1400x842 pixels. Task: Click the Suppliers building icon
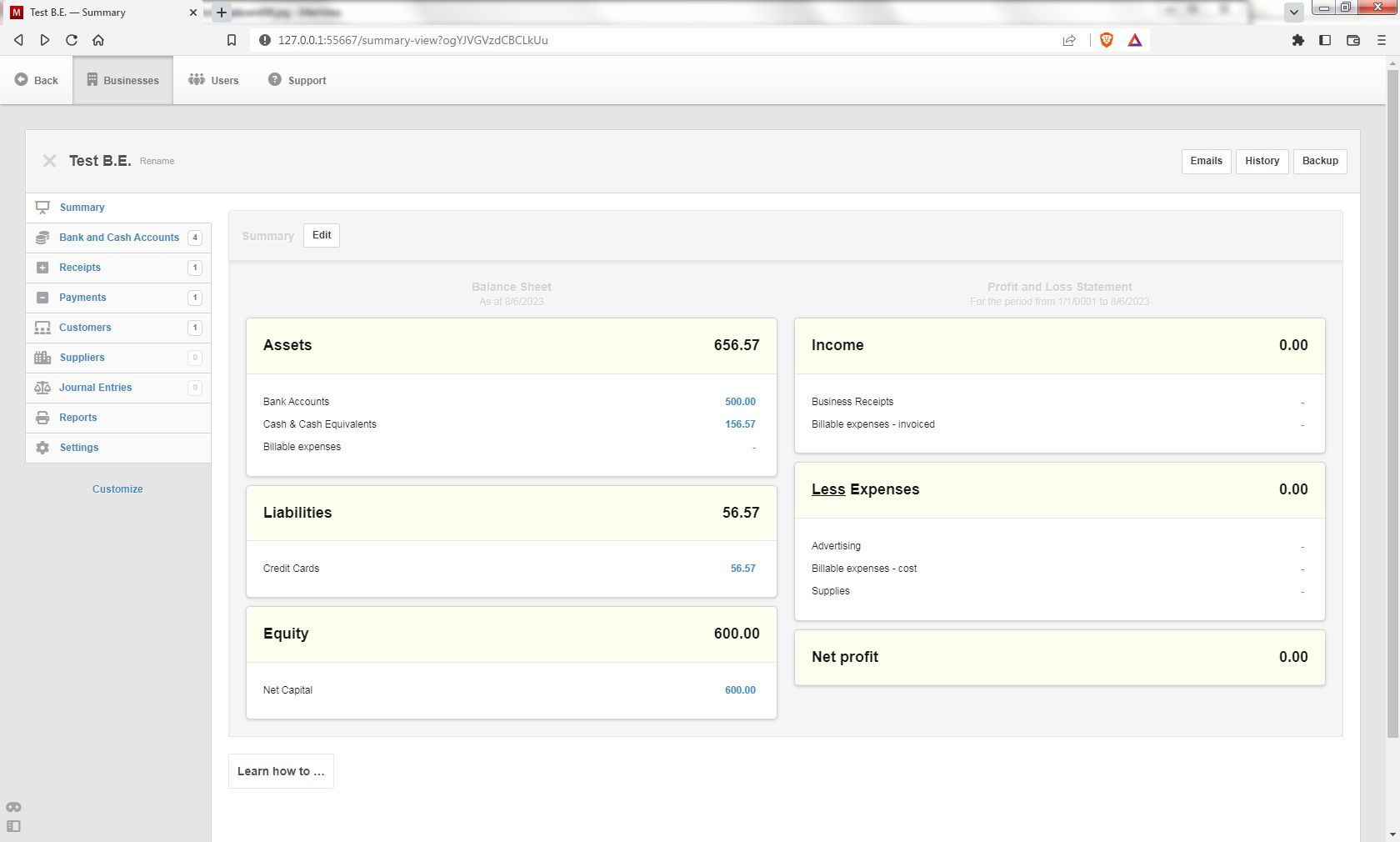(x=42, y=358)
